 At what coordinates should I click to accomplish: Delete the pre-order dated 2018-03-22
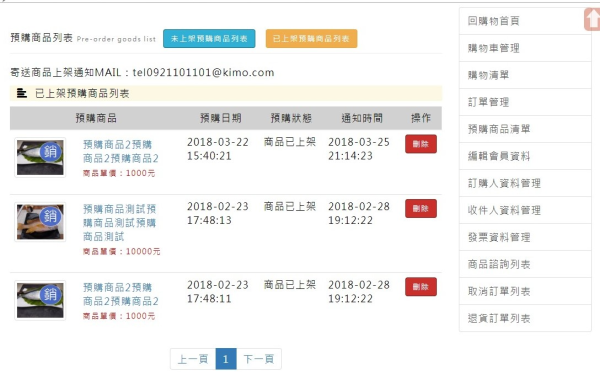(x=421, y=144)
